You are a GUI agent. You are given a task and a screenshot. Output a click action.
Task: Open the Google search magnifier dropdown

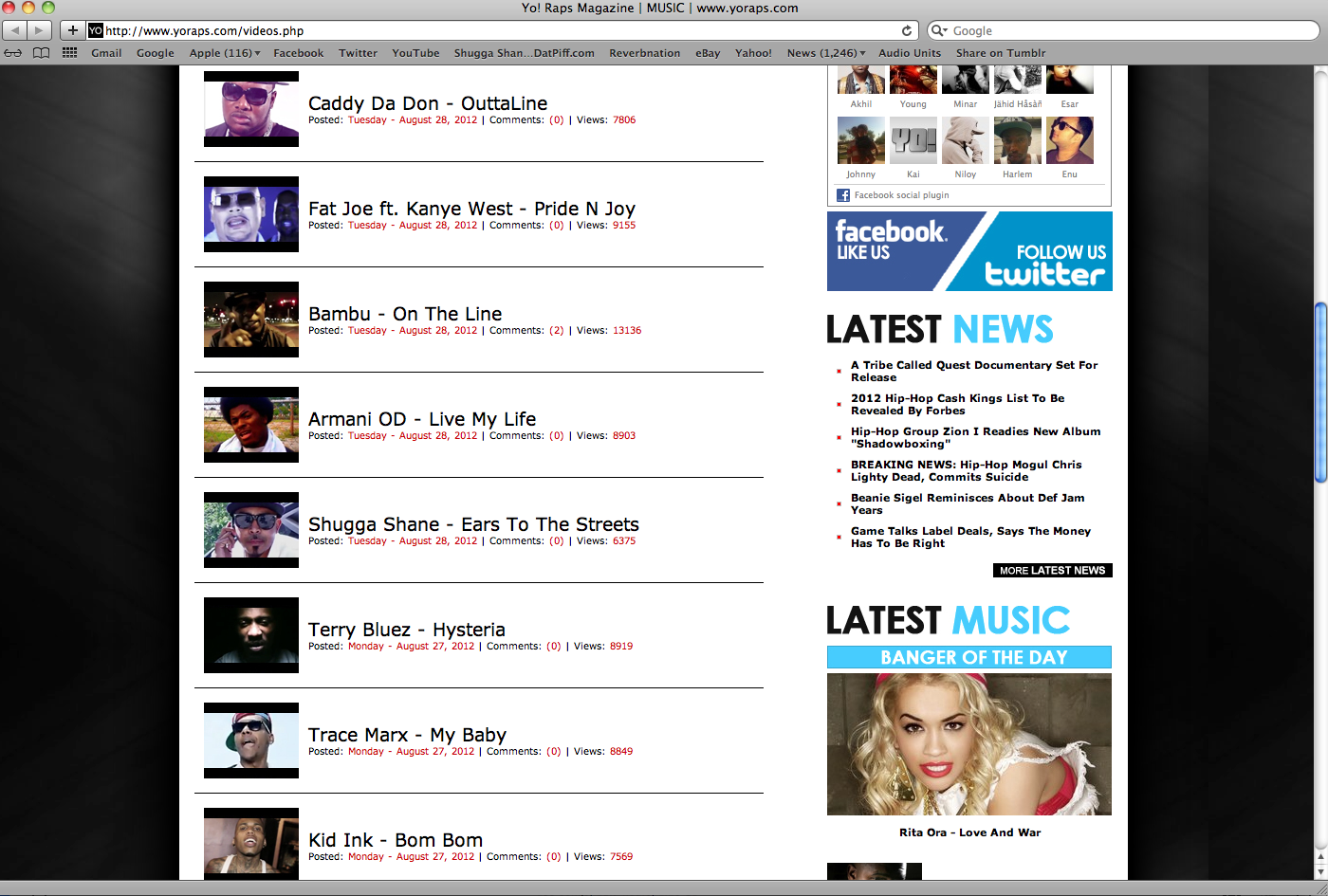pos(939,30)
